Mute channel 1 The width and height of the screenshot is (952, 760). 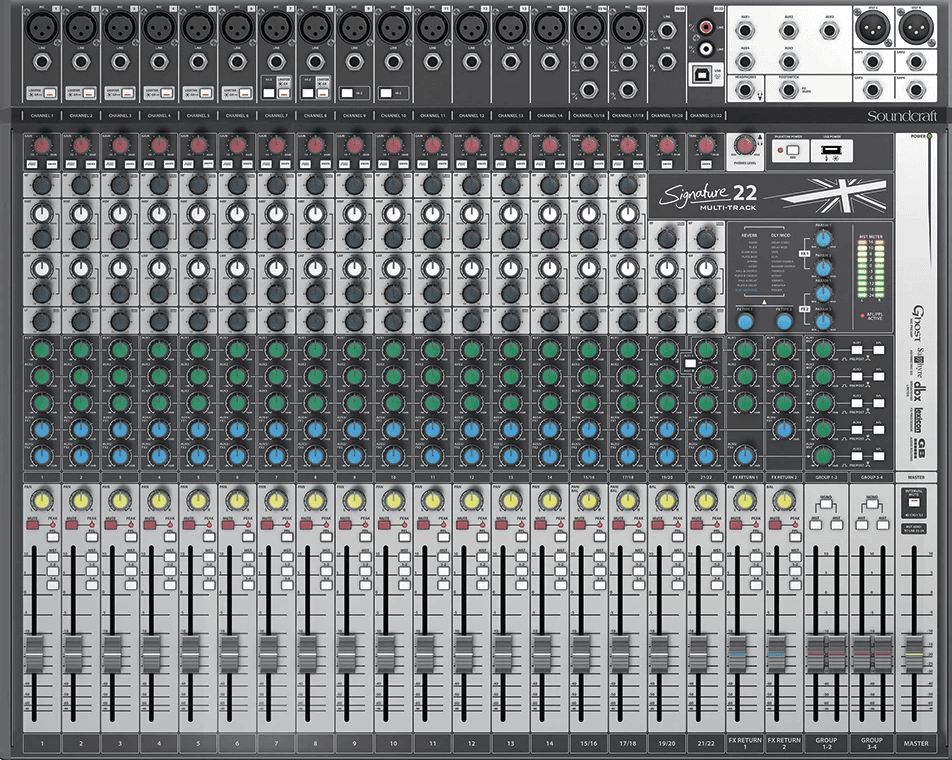32,524
